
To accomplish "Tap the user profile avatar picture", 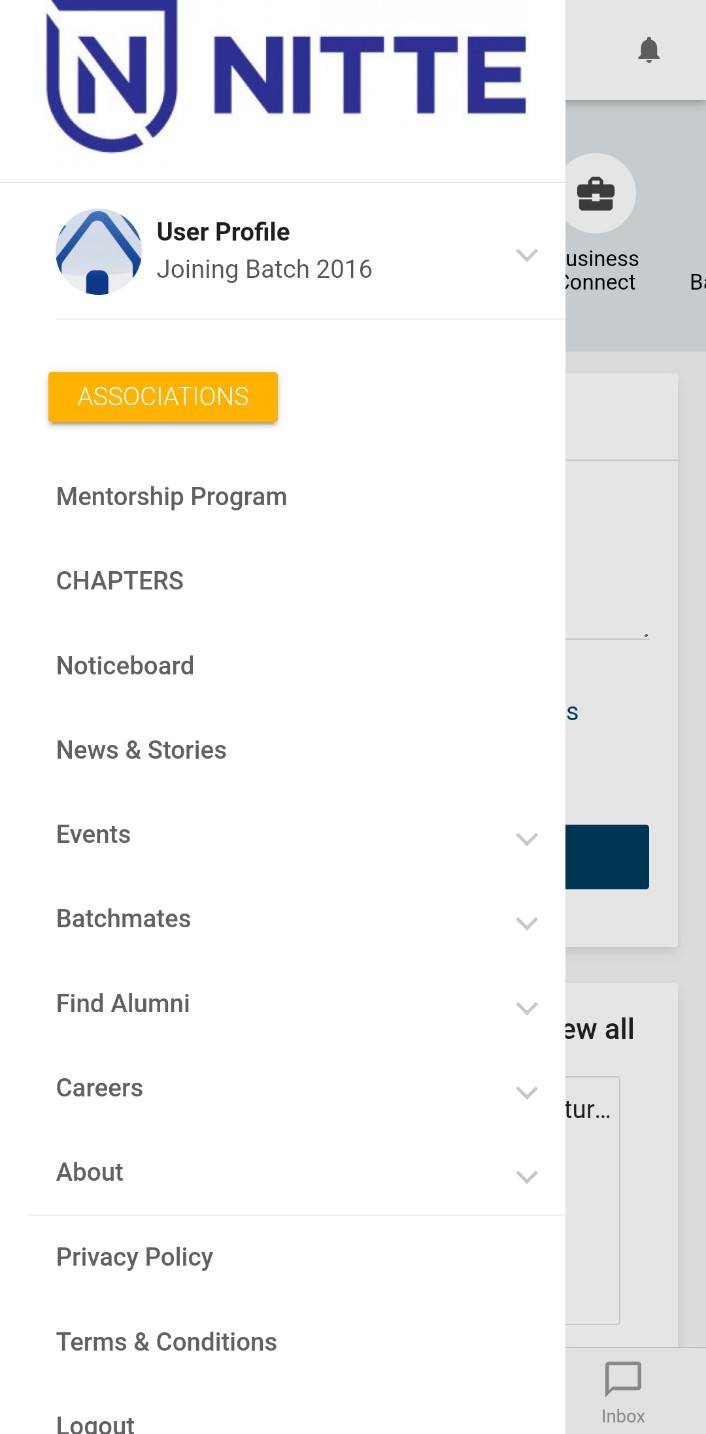I will [98, 252].
